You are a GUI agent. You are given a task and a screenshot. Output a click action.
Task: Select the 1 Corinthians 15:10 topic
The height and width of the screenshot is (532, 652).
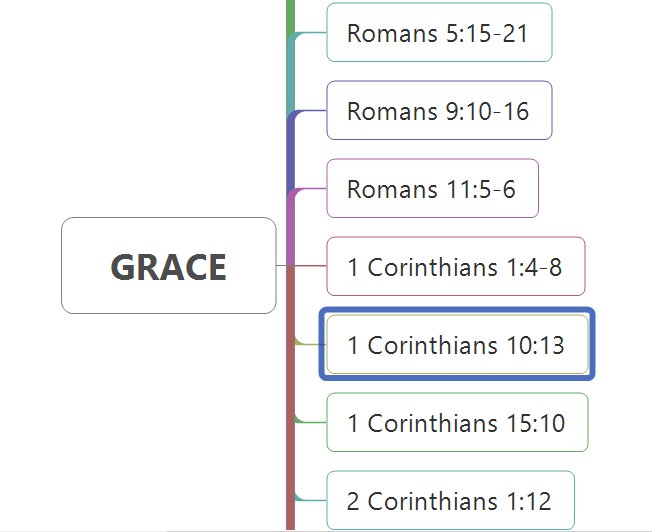[457, 422]
